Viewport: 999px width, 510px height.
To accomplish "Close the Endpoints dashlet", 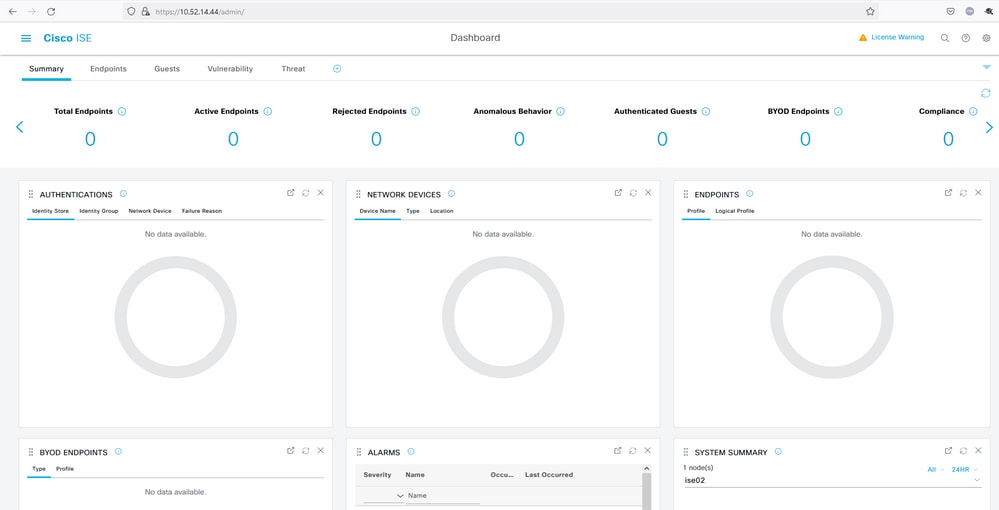I will click(978, 193).
